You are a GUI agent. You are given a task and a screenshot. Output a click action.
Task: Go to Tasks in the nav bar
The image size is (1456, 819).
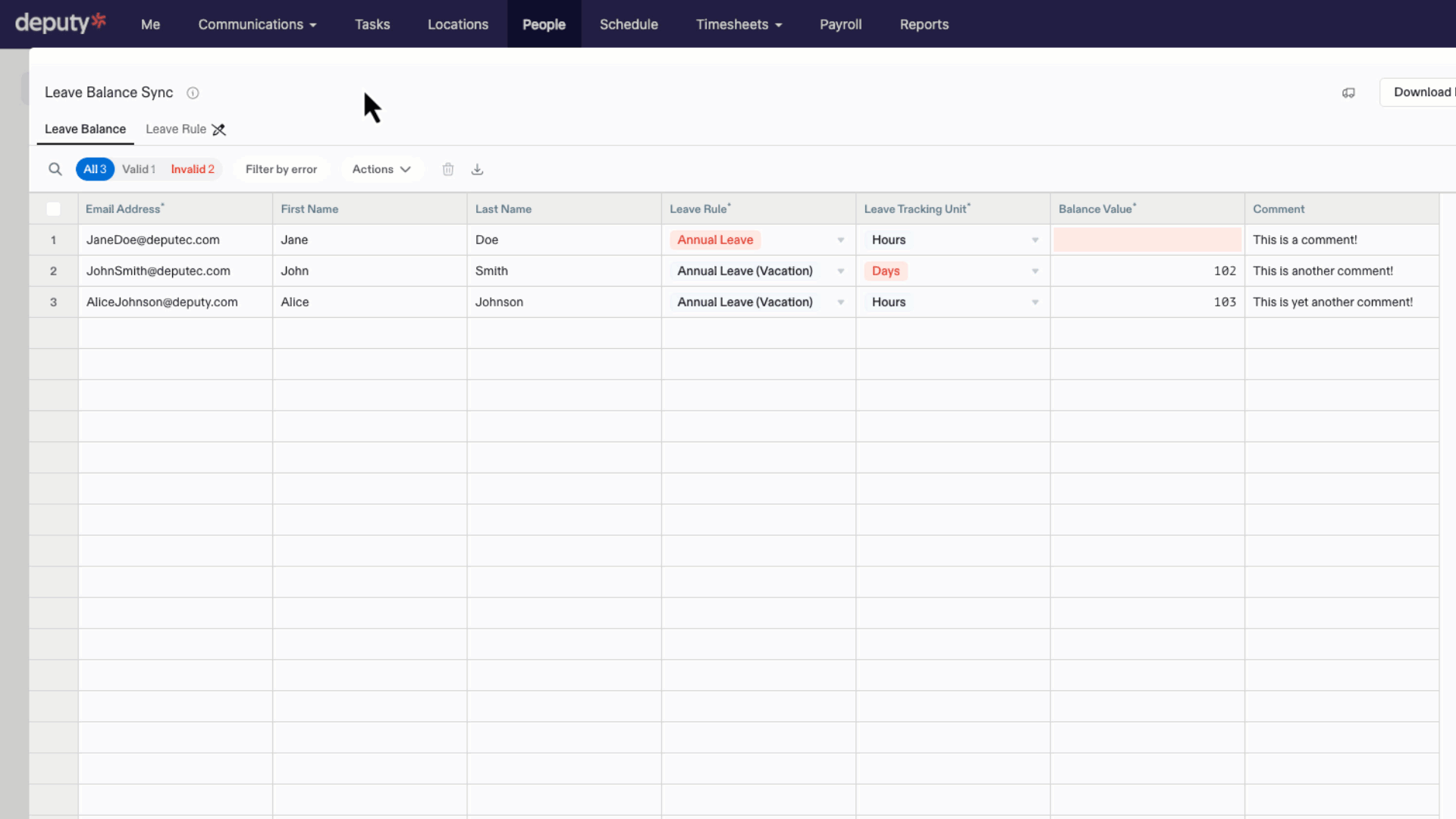click(x=372, y=24)
